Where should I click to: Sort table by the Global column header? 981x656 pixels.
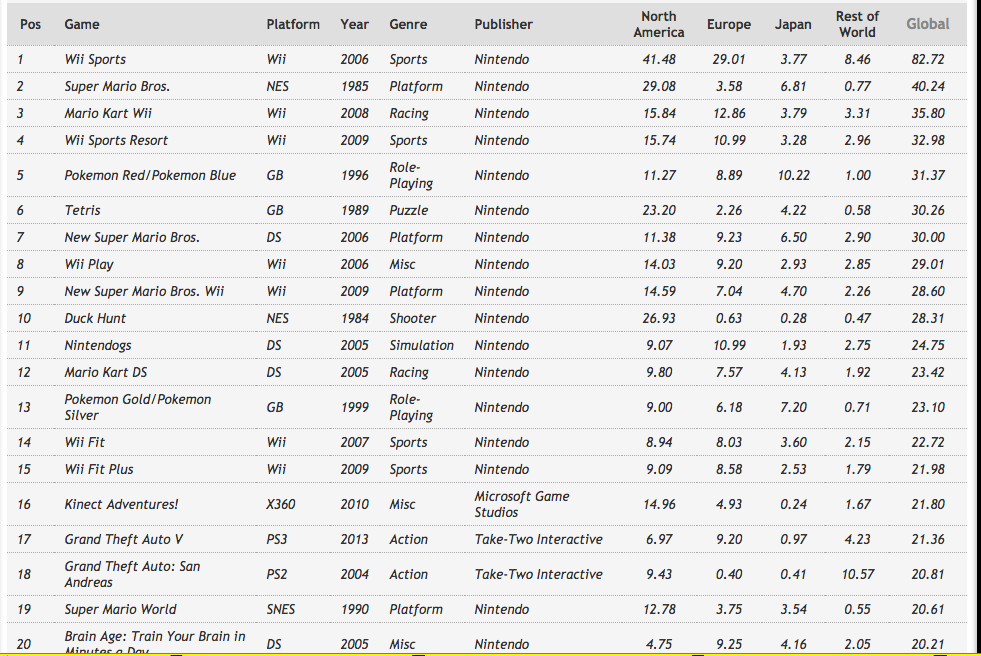(x=927, y=24)
